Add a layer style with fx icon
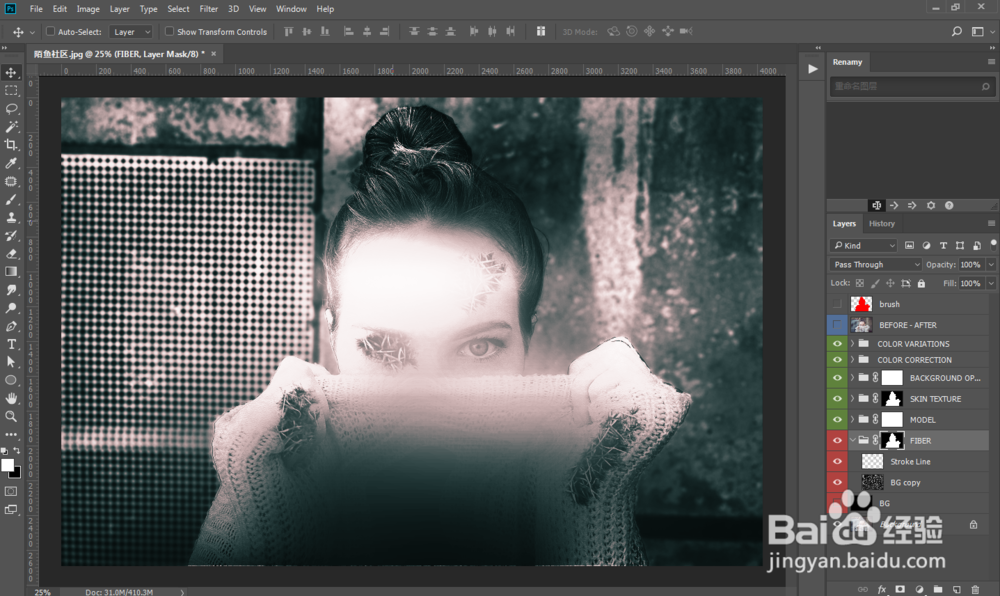This screenshot has width=1000, height=596. click(881, 590)
